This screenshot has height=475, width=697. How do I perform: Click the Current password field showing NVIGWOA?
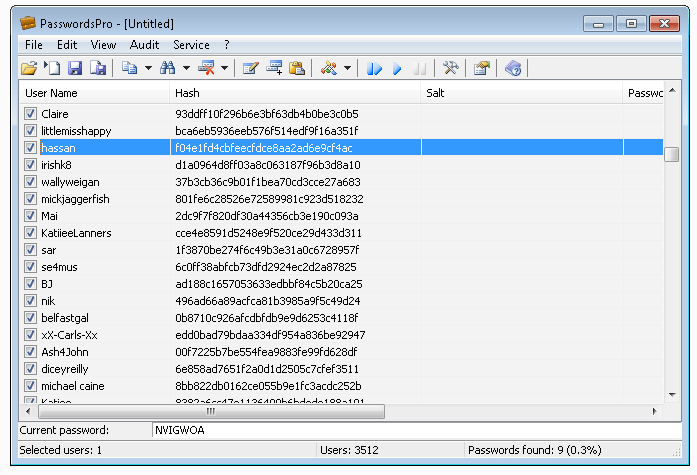point(417,430)
